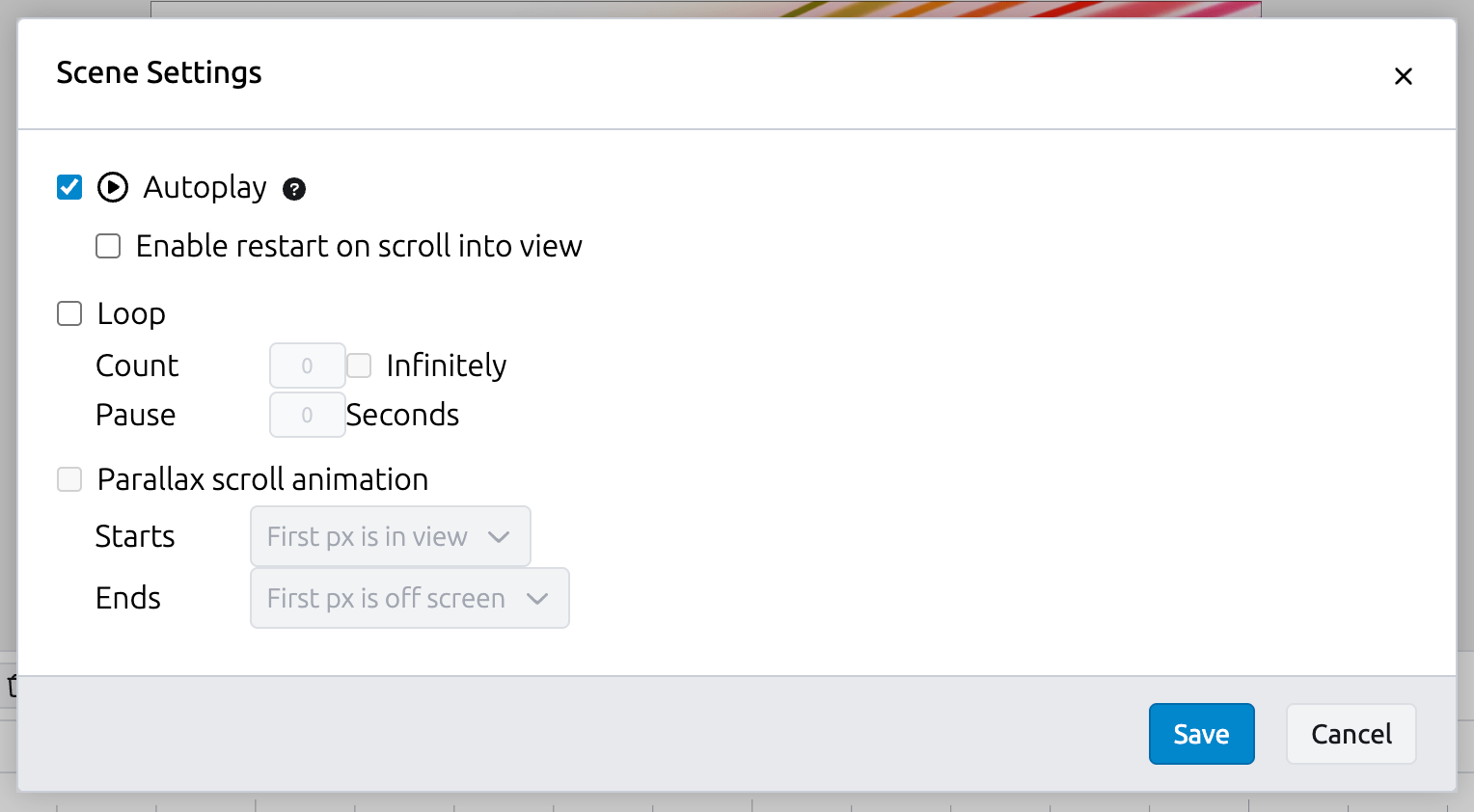This screenshot has height=812, width=1474.
Task: Click the Autoplay help question mark icon
Action: (x=294, y=189)
